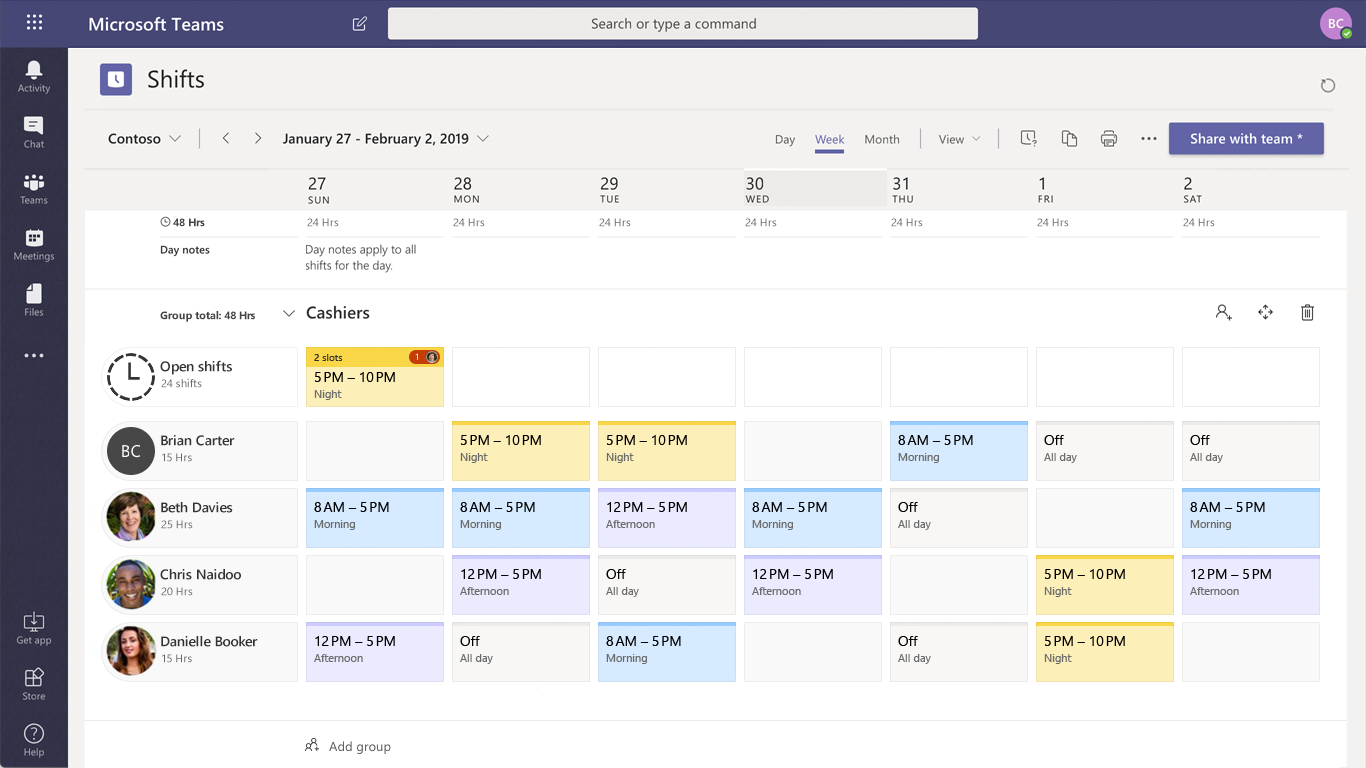The image size is (1366, 768).
Task: Select Beth Davies' Thursday Off block
Action: (959, 518)
